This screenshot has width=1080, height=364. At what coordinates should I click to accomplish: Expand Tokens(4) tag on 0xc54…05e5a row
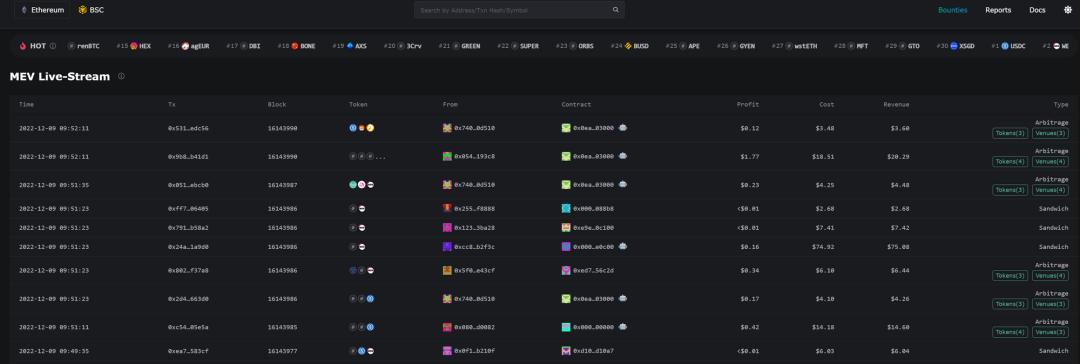click(x=1010, y=332)
